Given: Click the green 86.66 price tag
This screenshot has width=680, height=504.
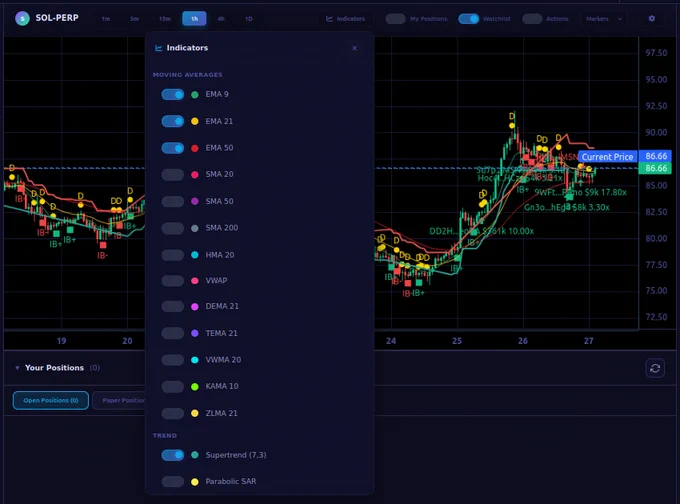Looking at the screenshot, I should coord(655,168).
